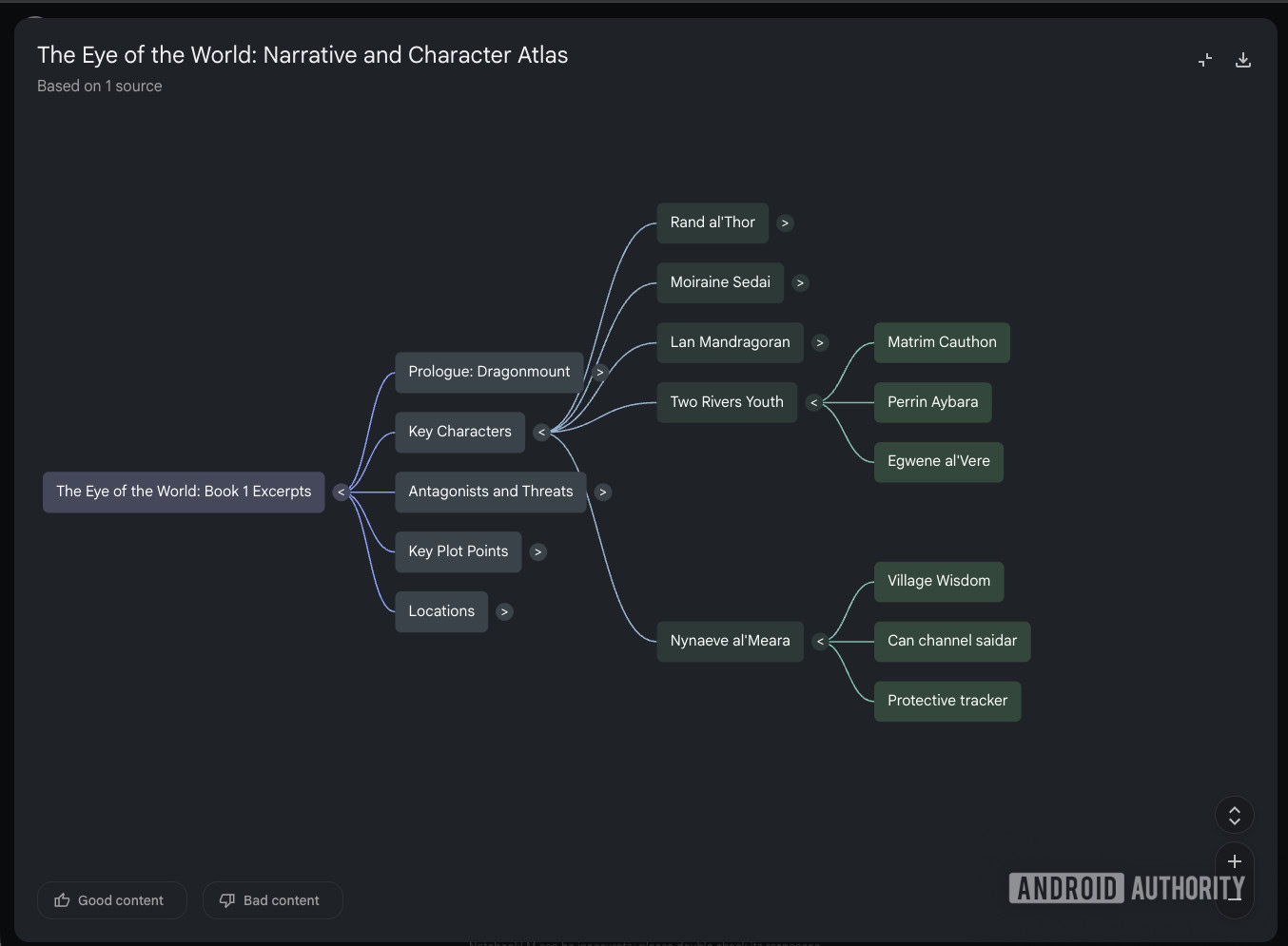Click the thumbs-down icon beside Bad content

tap(226, 899)
